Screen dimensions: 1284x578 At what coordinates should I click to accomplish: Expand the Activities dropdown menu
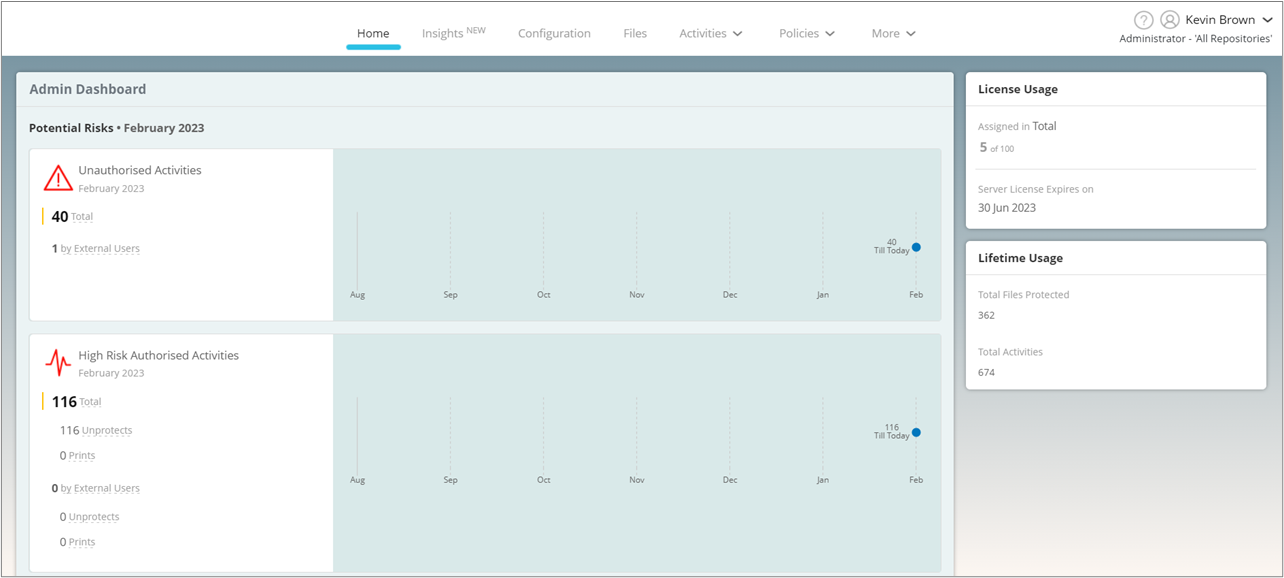[711, 33]
